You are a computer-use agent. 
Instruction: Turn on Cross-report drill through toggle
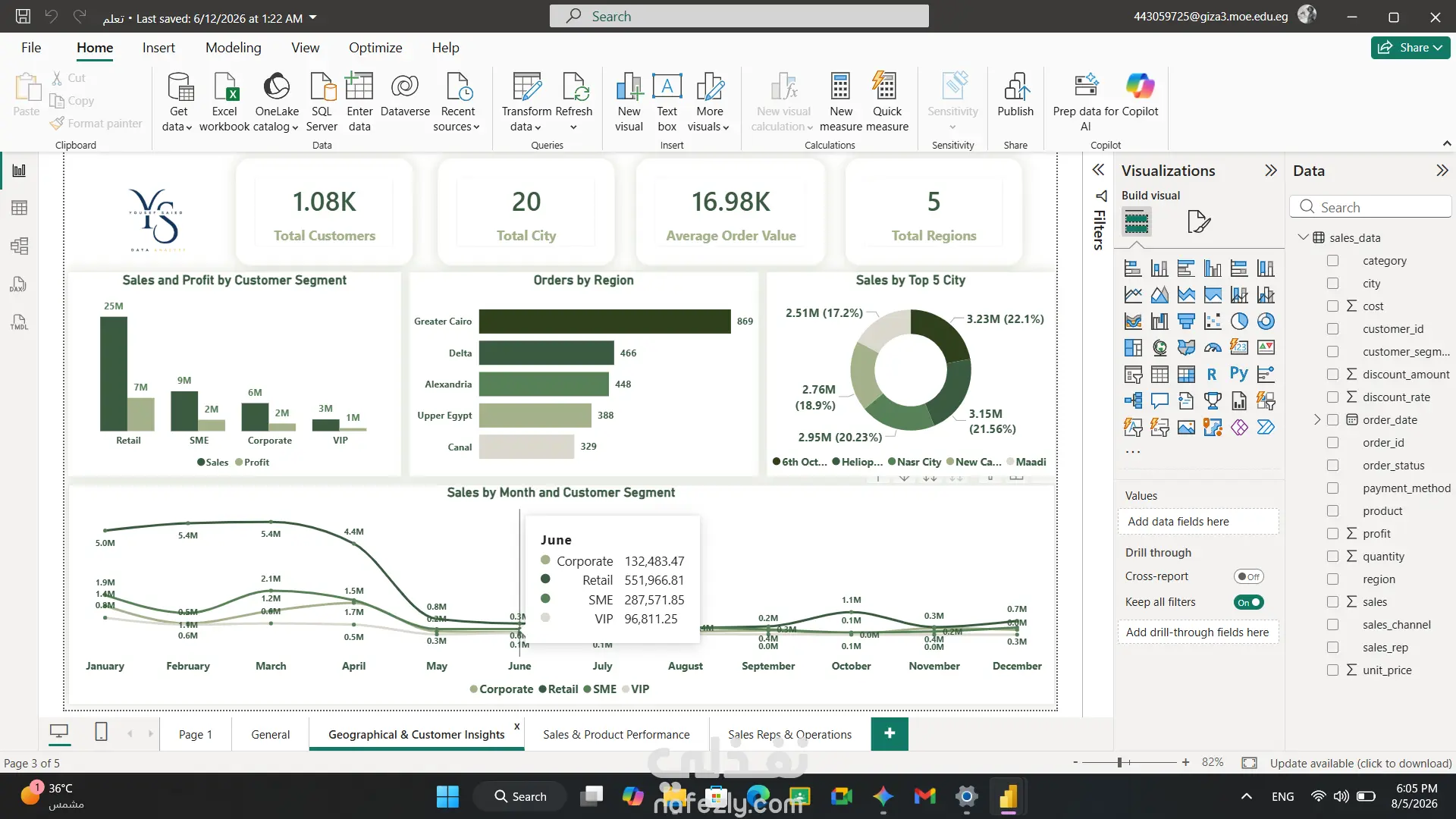coord(1248,576)
